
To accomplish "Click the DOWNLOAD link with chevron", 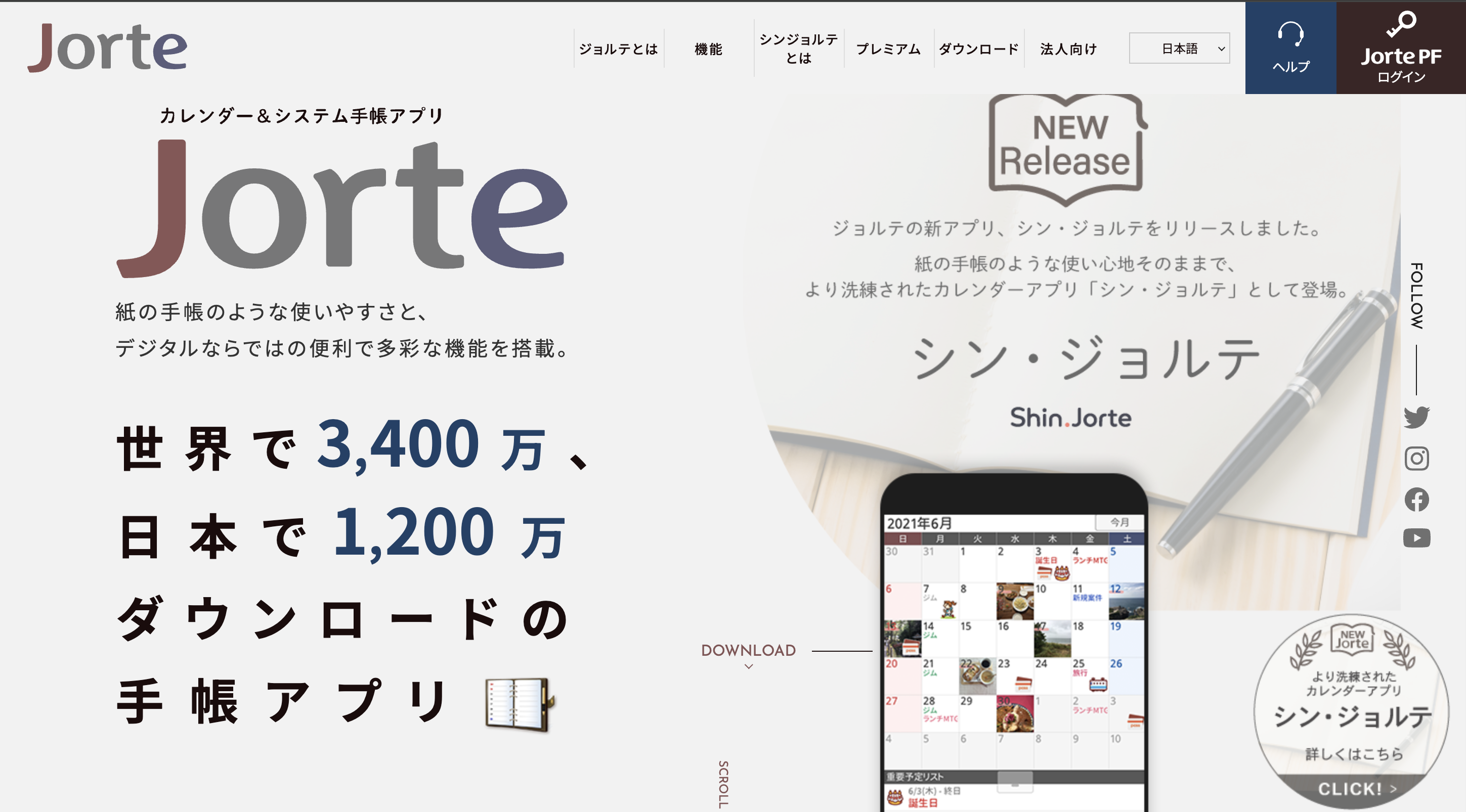I will [x=748, y=655].
